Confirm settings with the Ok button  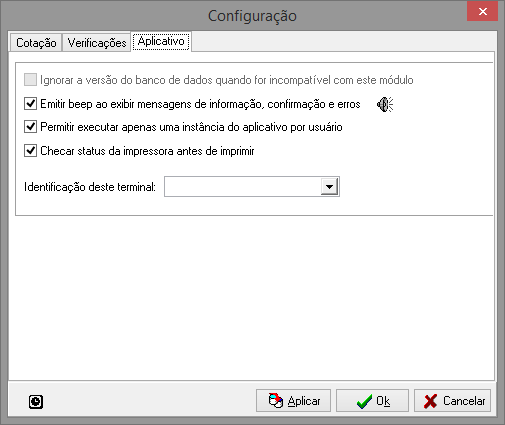tap(372, 401)
